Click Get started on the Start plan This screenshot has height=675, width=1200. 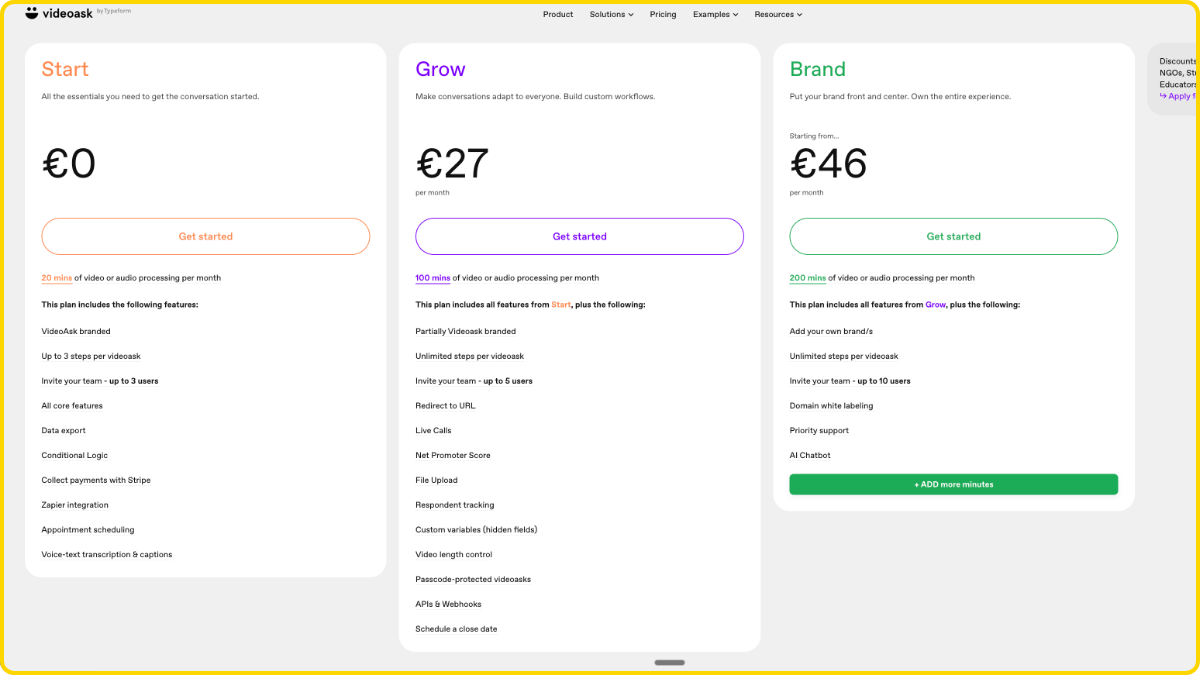click(205, 236)
